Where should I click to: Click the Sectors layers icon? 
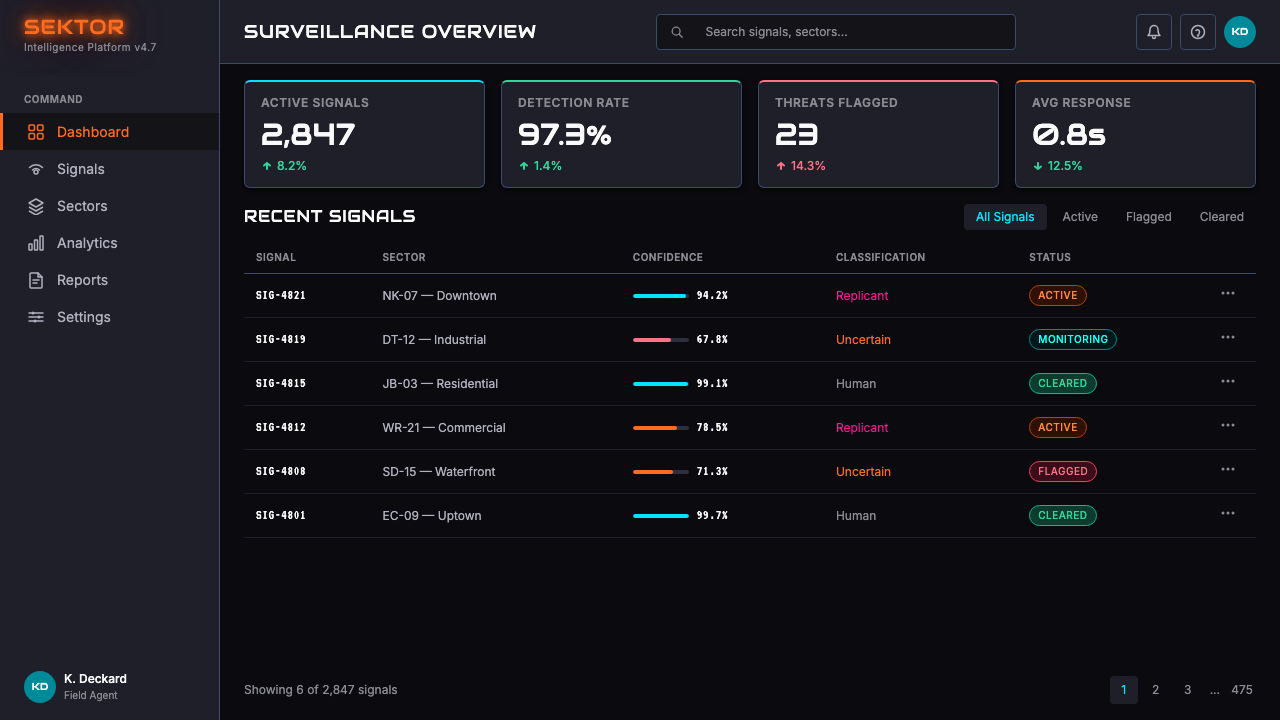pos(36,206)
